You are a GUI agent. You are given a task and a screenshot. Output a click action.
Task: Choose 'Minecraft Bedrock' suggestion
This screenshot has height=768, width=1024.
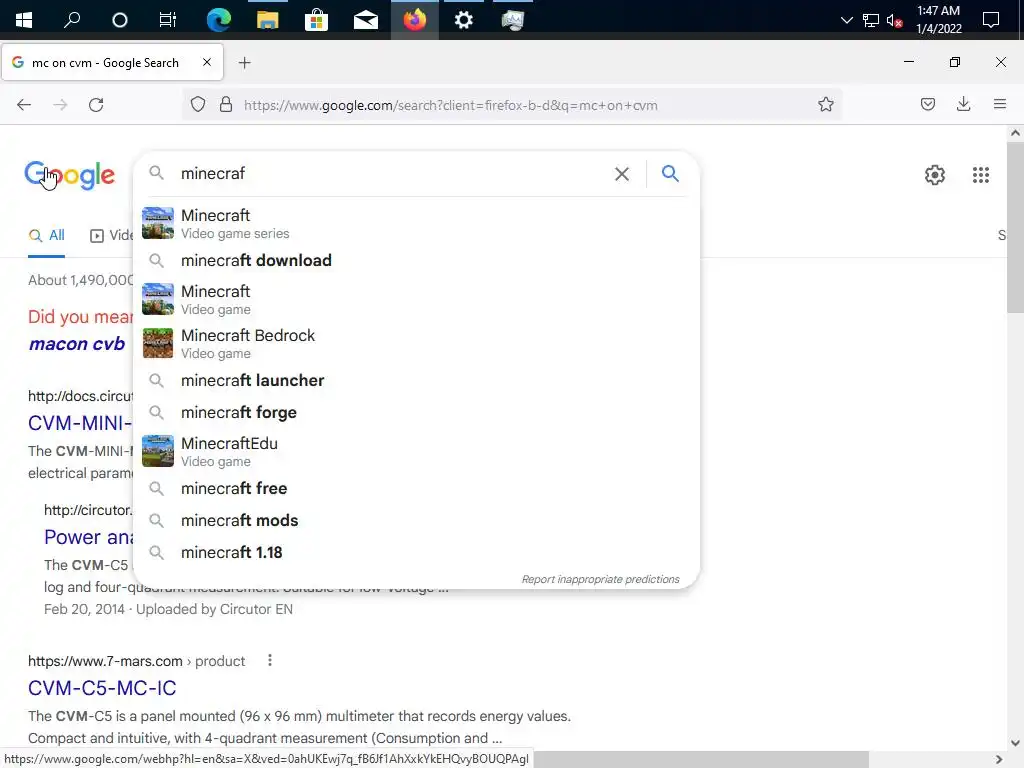416,344
